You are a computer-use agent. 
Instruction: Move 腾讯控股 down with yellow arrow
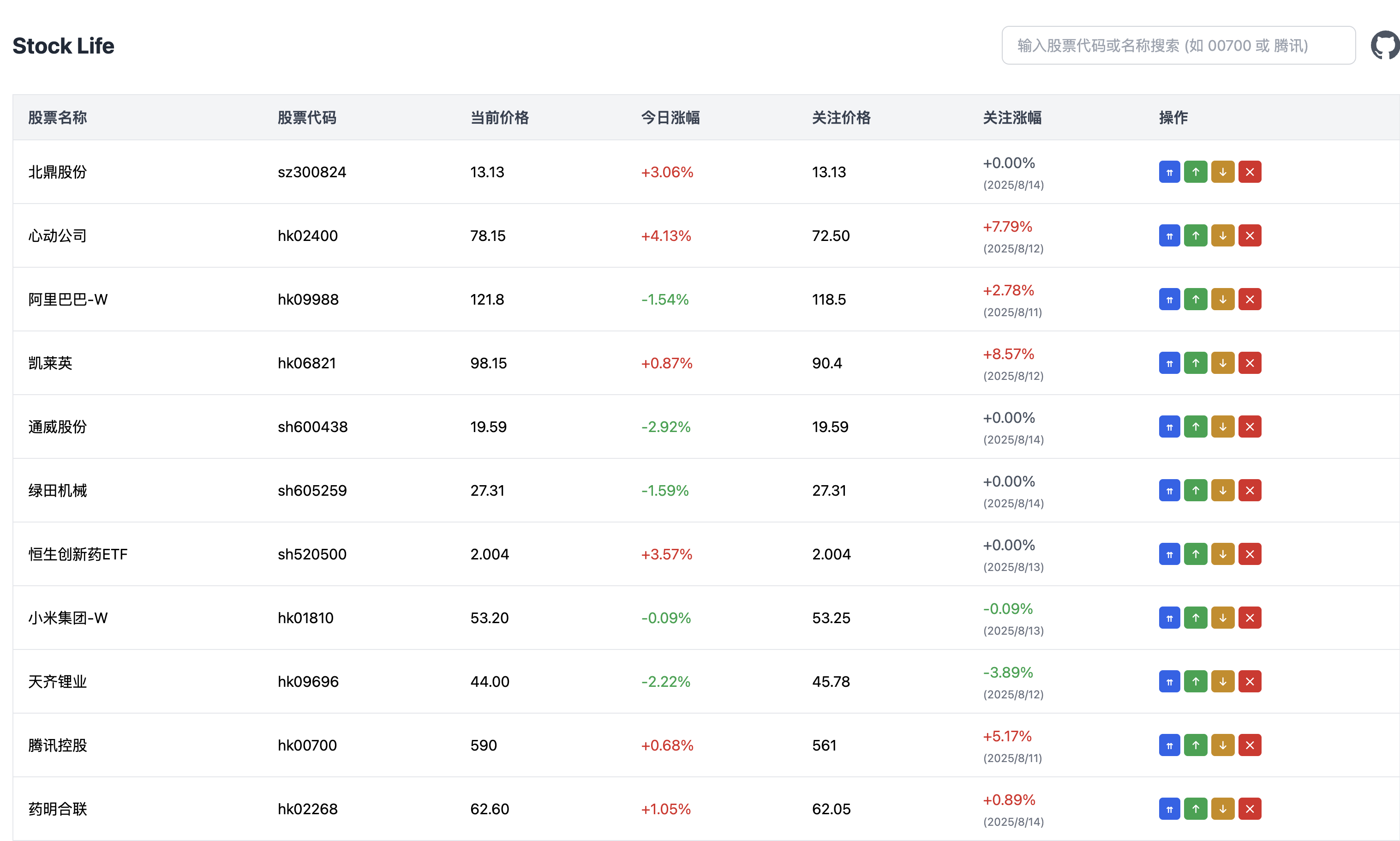pyautogui.click(x=1223, y=745)
